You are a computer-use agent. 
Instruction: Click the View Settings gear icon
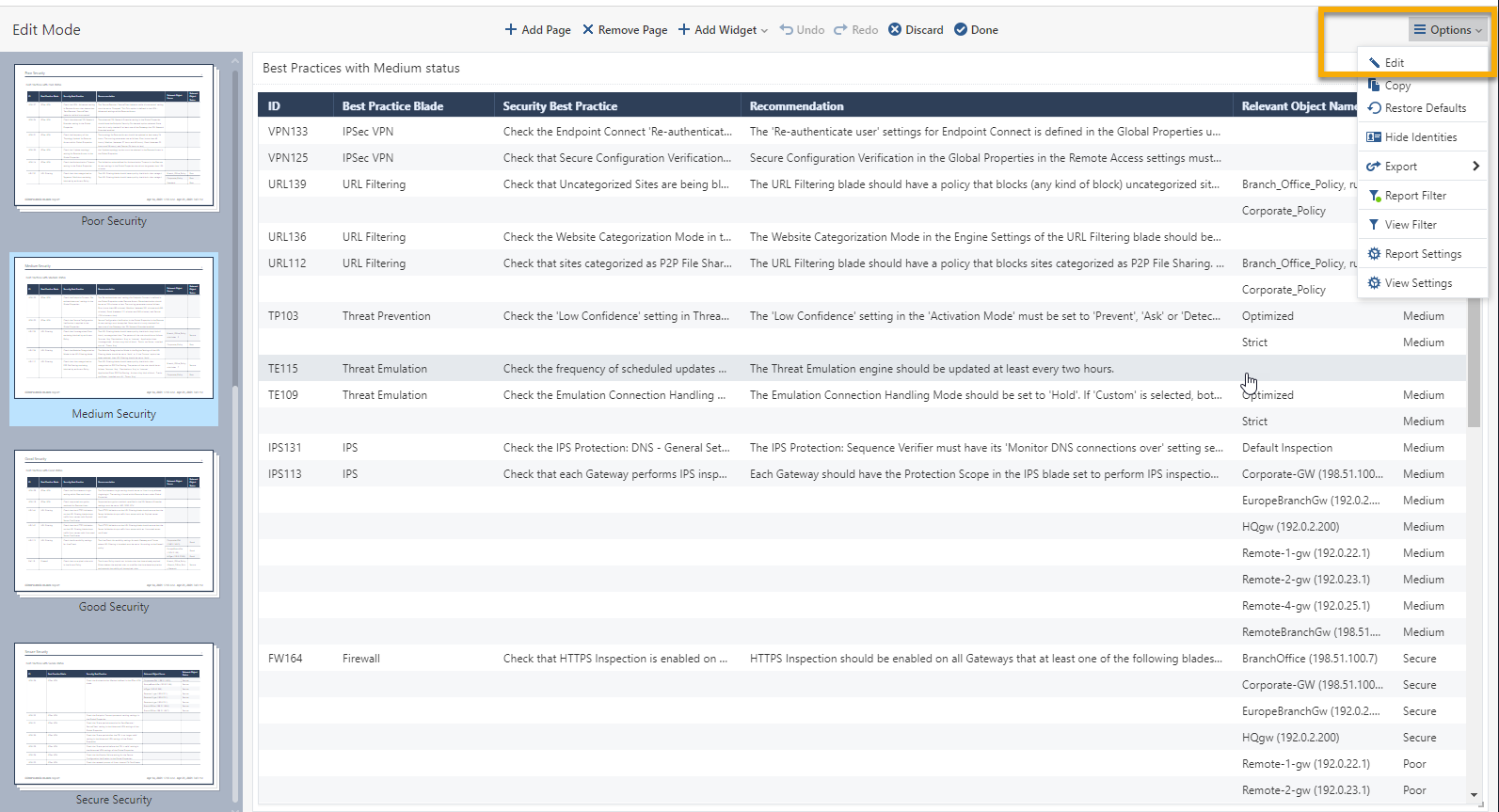1375,283
